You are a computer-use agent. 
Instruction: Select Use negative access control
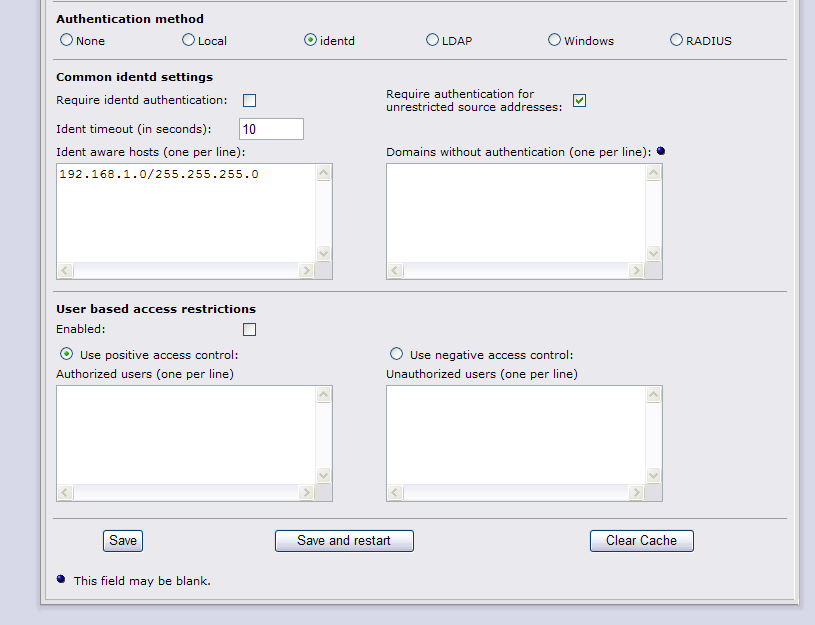(x=396, y=354)
